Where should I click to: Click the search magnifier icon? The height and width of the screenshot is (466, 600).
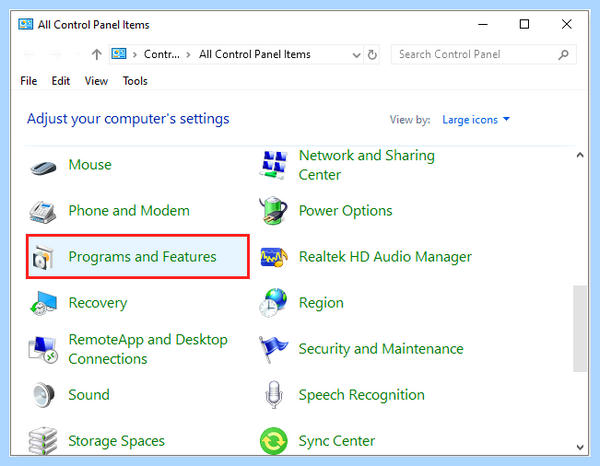coord(563,55)
